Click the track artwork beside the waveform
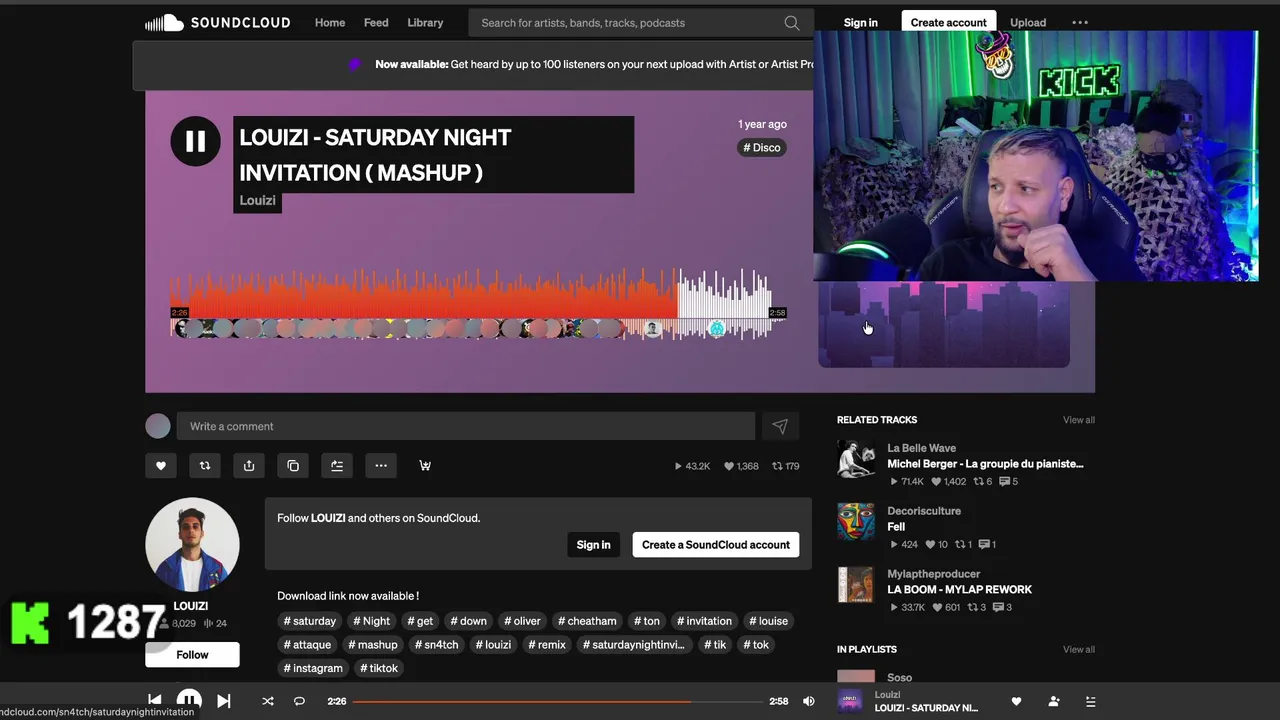This screenshot has width=1280, height=720. (944, 324)
